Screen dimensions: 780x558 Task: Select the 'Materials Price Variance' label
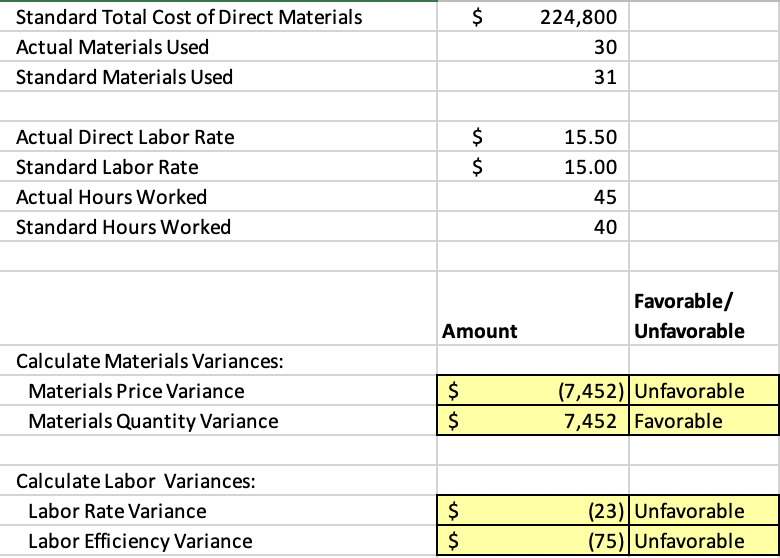[x=136, y=391]
